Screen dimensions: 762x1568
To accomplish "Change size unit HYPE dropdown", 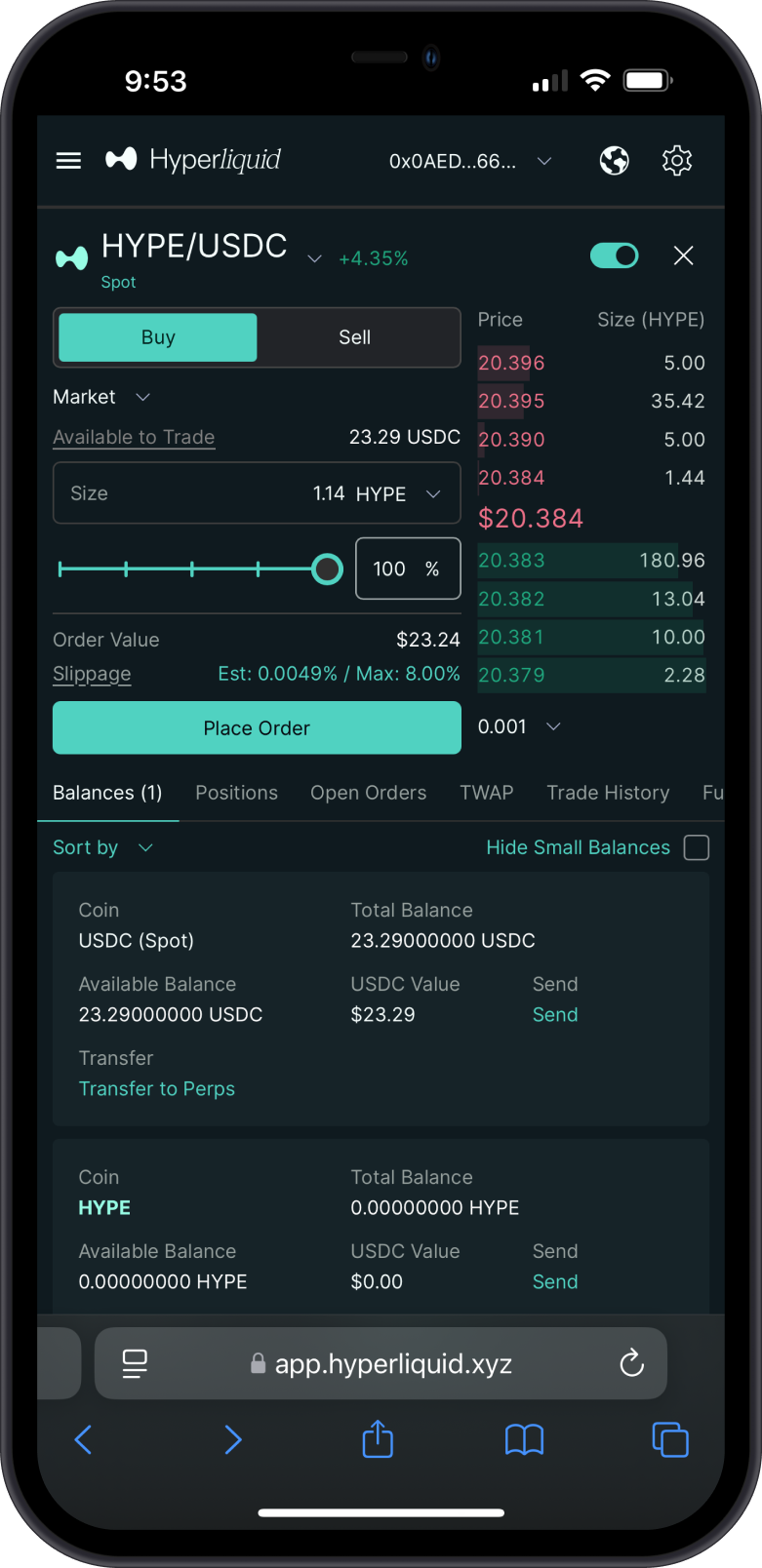I will [399, 493].
